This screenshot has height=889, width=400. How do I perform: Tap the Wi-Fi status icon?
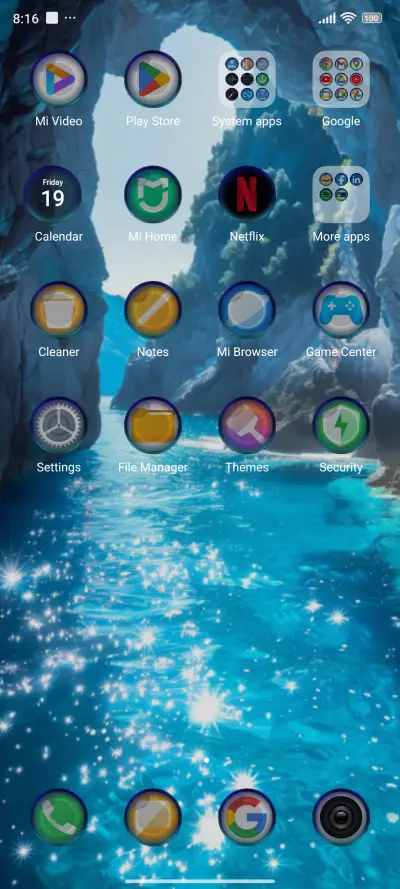tap(348, 18)
